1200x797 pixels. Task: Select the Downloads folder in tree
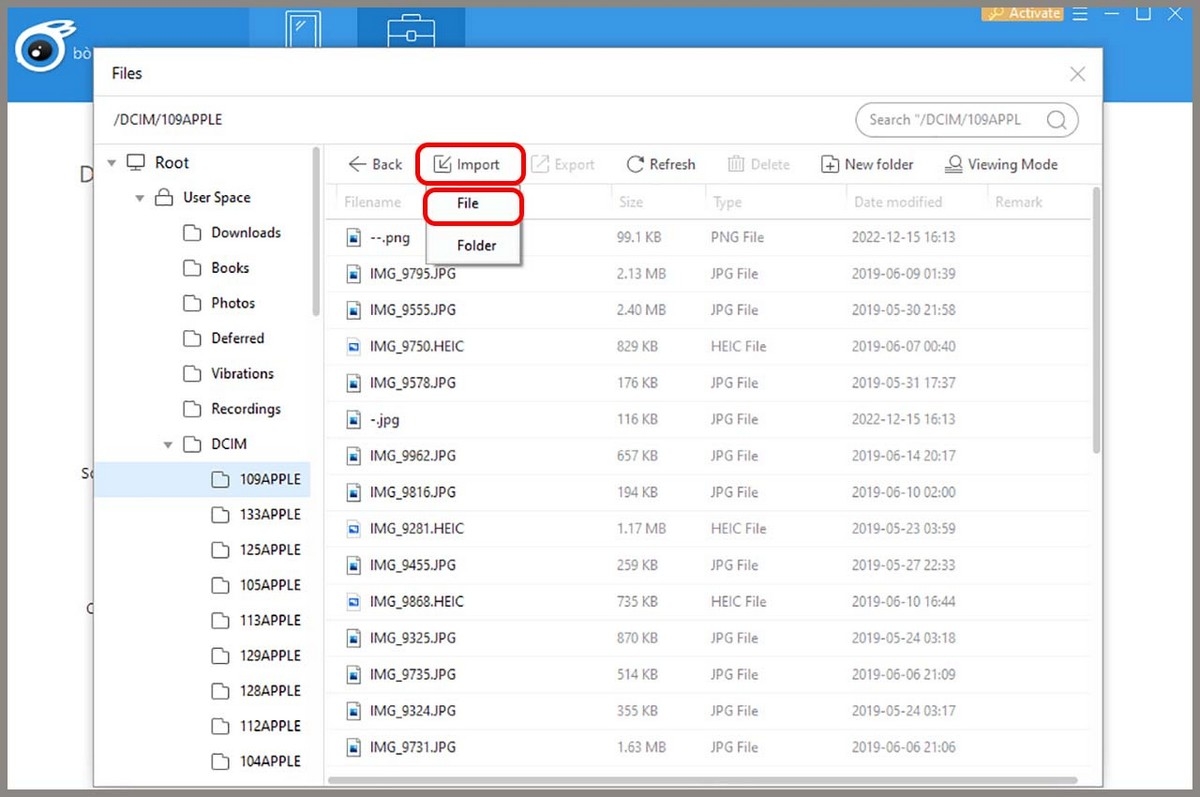click(x=245, y=233)
